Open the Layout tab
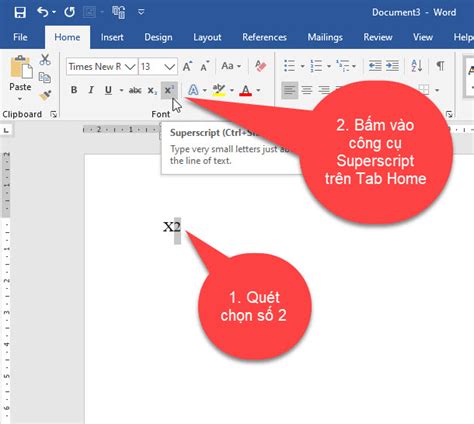Image resolution: width=474 pixels, height=424 pixels. click(x=207, y=37)
